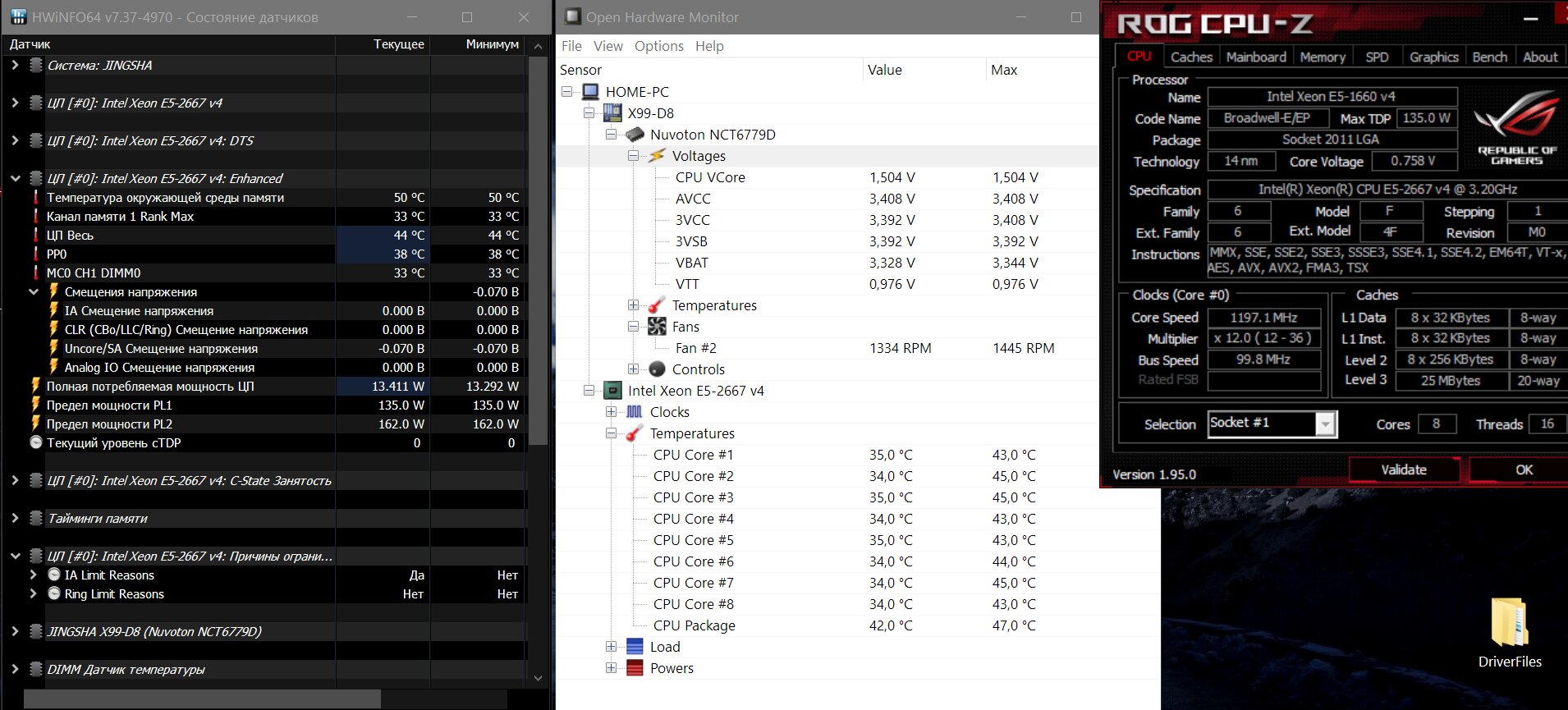This screenshot has height=710, width=1568.
Task: Click the X99-D8 mainboard icon
Action: pos(612,113)
